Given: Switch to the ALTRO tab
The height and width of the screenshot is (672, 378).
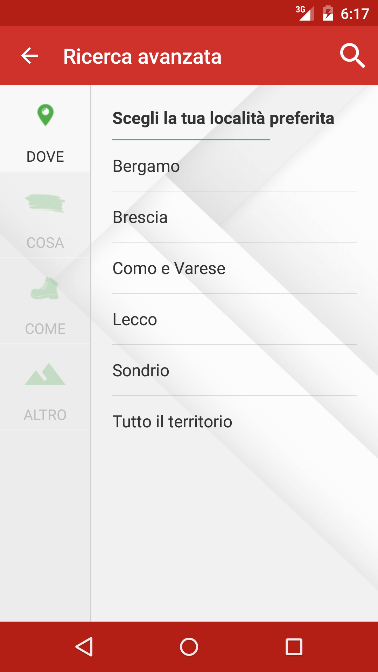Looking at the screenshot, I should click(x=45, y=387).
